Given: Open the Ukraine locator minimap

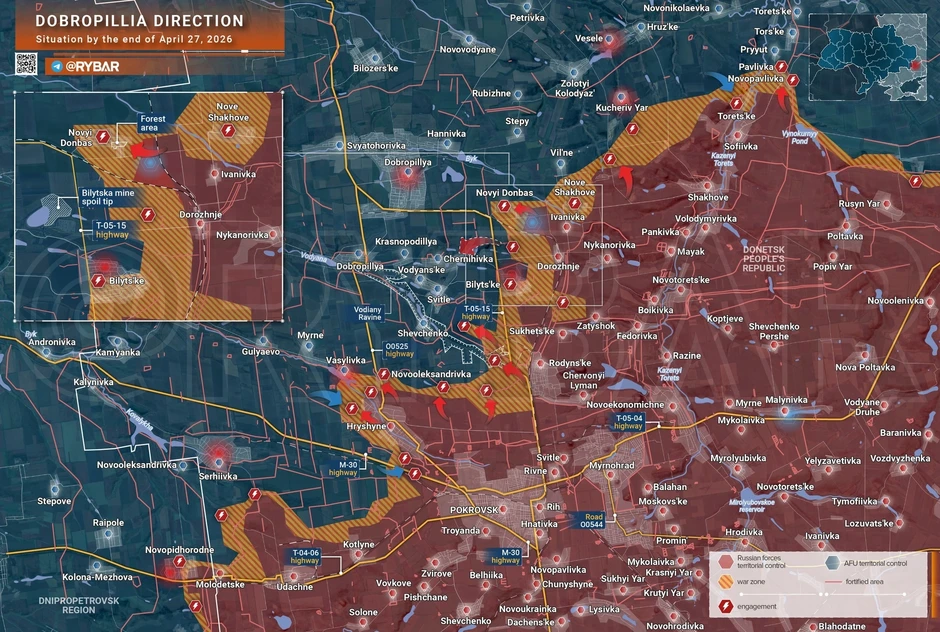Looking at the screenshot, I should coord(867,56).
